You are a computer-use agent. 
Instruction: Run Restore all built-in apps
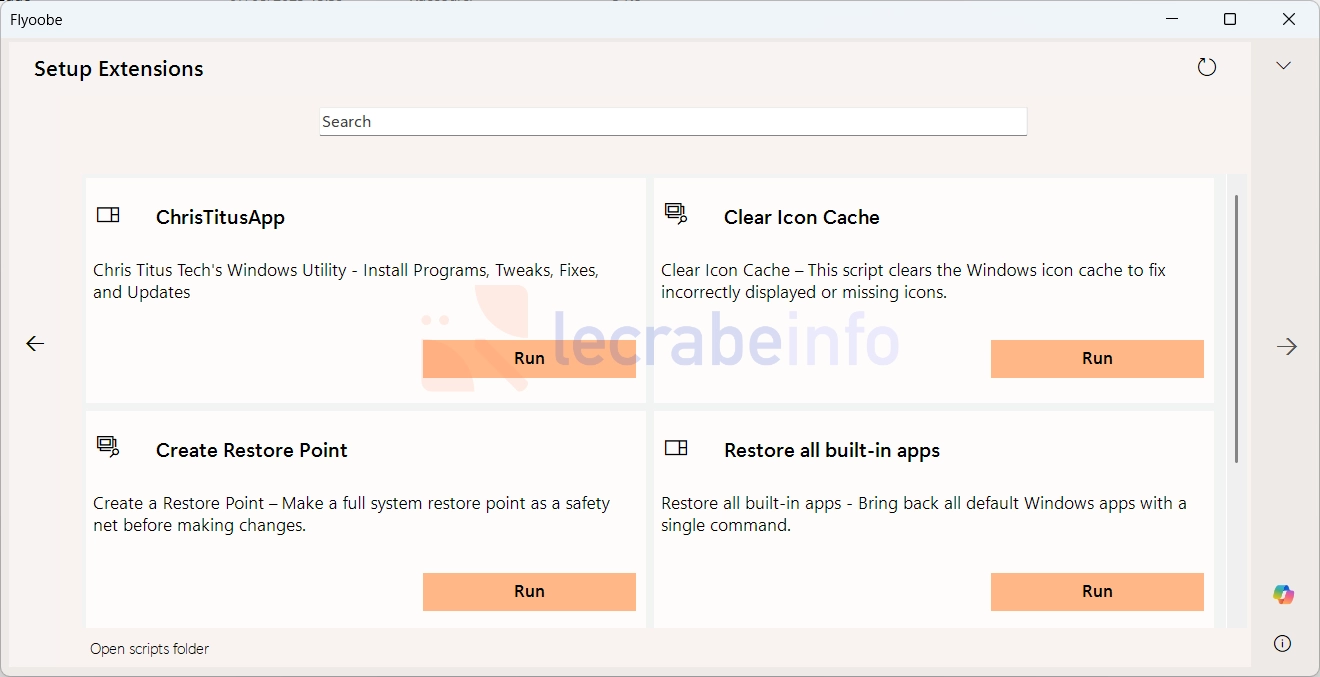click(1097, 592)
